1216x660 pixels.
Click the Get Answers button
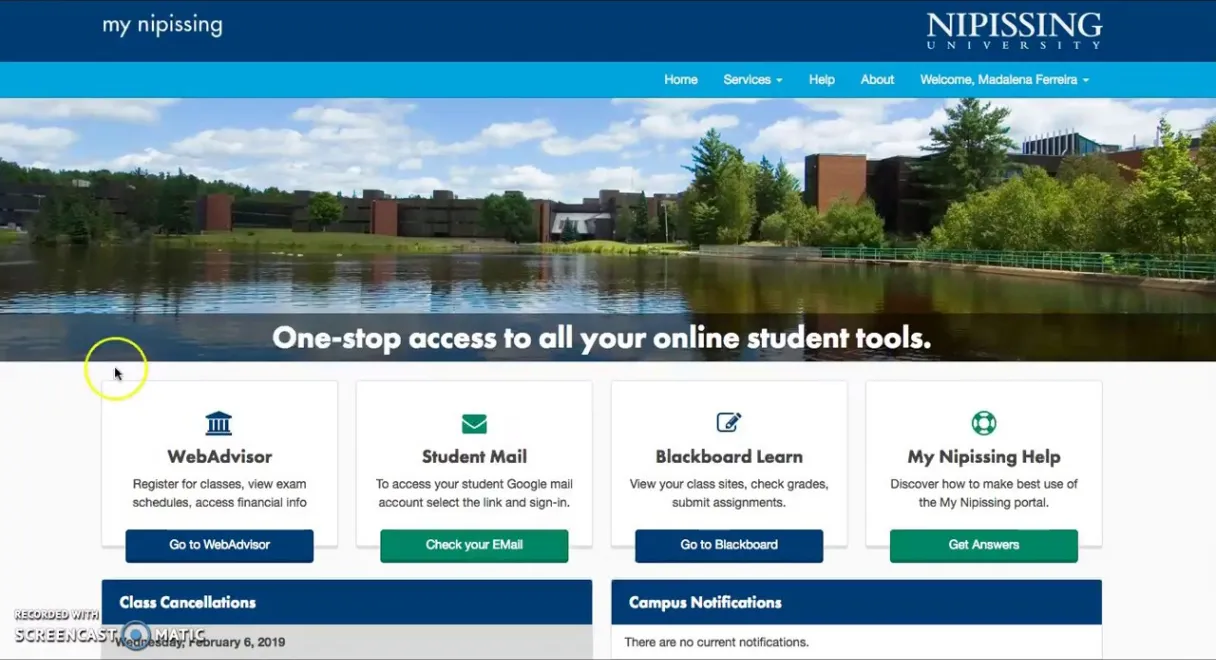[984, 545]
